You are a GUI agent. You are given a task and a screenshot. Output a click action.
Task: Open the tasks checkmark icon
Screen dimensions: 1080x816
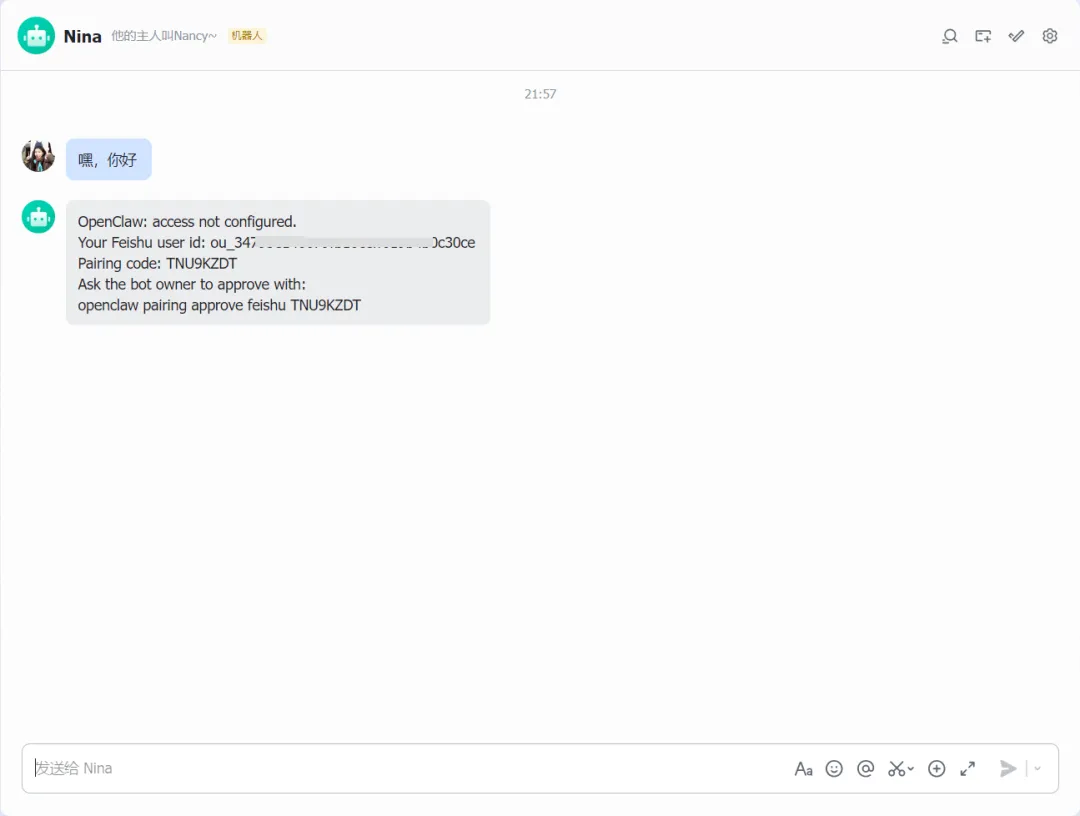(1016, 36)
